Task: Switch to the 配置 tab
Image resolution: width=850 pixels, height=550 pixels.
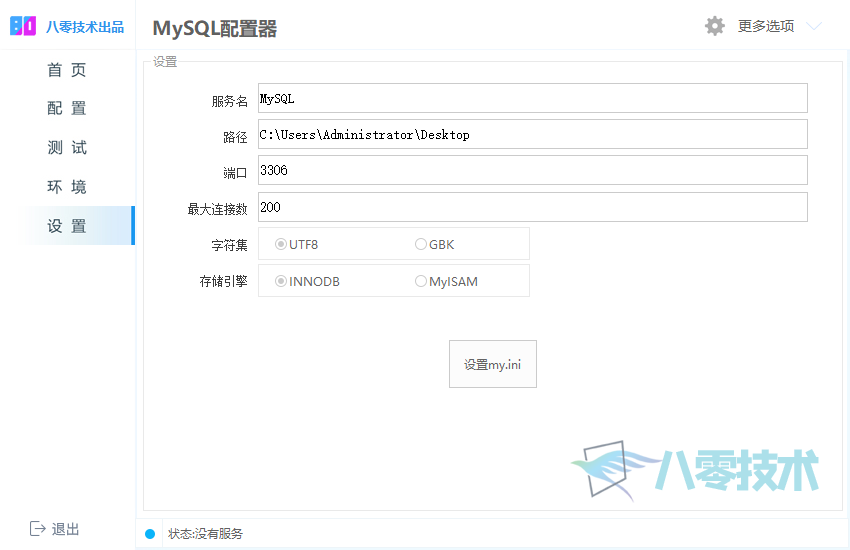Action: point(67,109)
